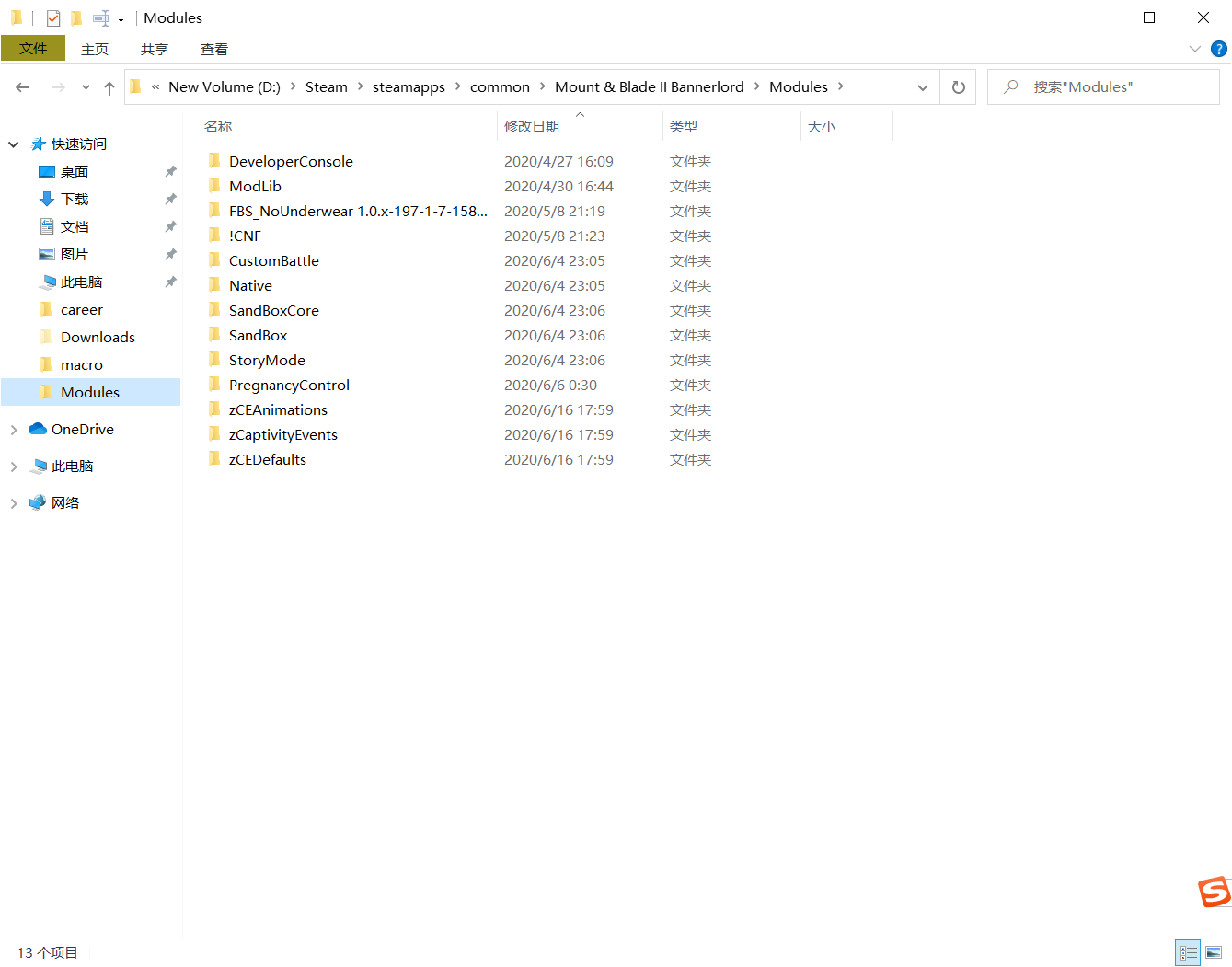Image resolution: width=1232 pixels, height=967 pixels.
Task: Select 图片 in quick access
Action: [x=75, y=255]
